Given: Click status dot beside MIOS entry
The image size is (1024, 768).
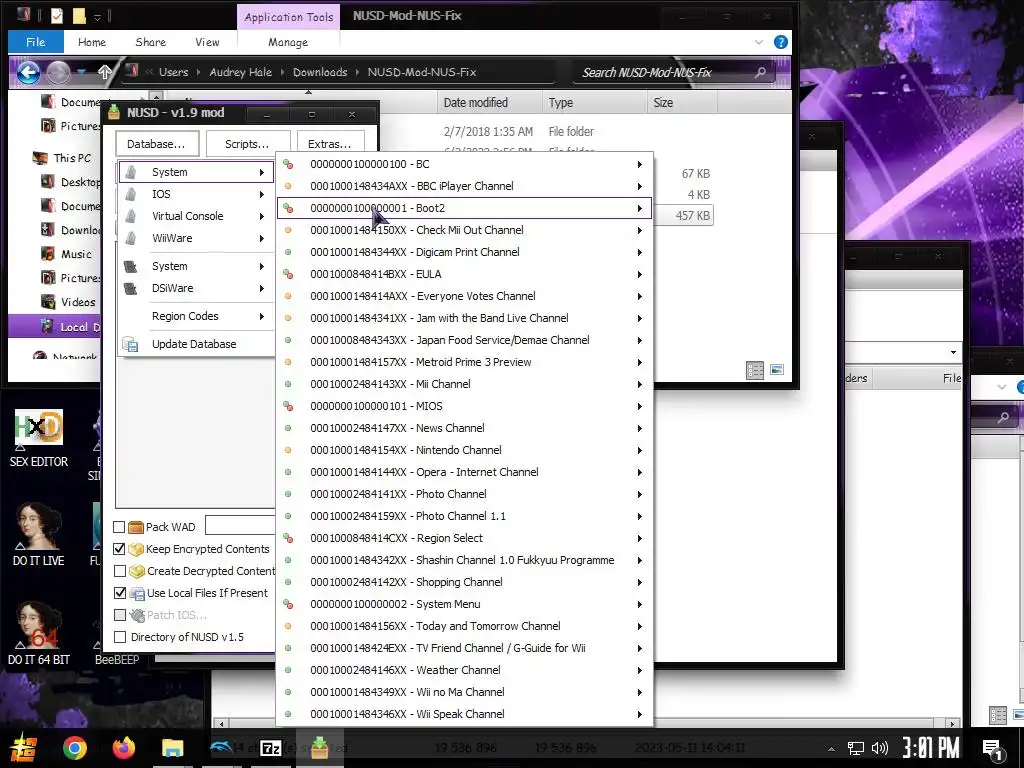Looking at the screenshot, I should [x=287, y=406].
